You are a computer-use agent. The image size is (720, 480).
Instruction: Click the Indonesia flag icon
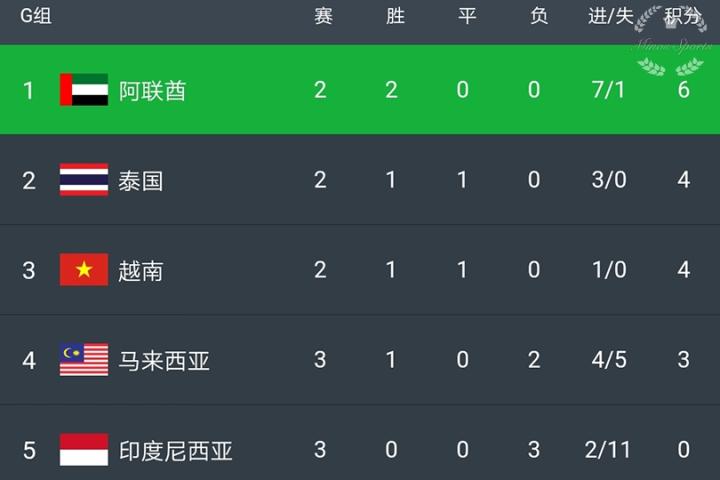click(84, 450)
